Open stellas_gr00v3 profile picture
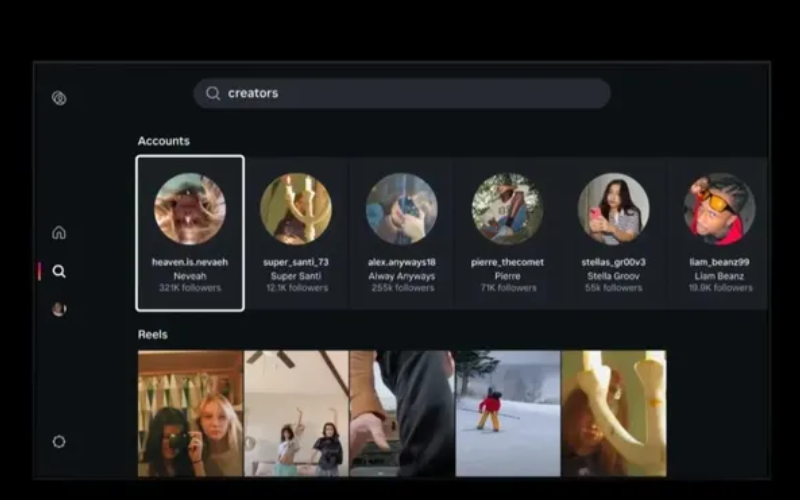Screen dimensions: 800x500 613,209
